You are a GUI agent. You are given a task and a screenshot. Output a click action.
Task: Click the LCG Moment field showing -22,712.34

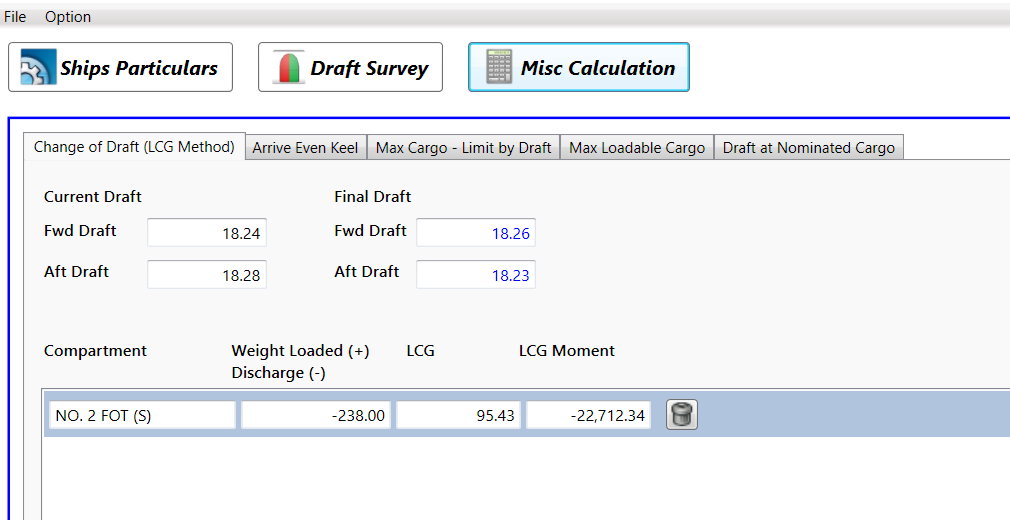(x=588, y=415)
